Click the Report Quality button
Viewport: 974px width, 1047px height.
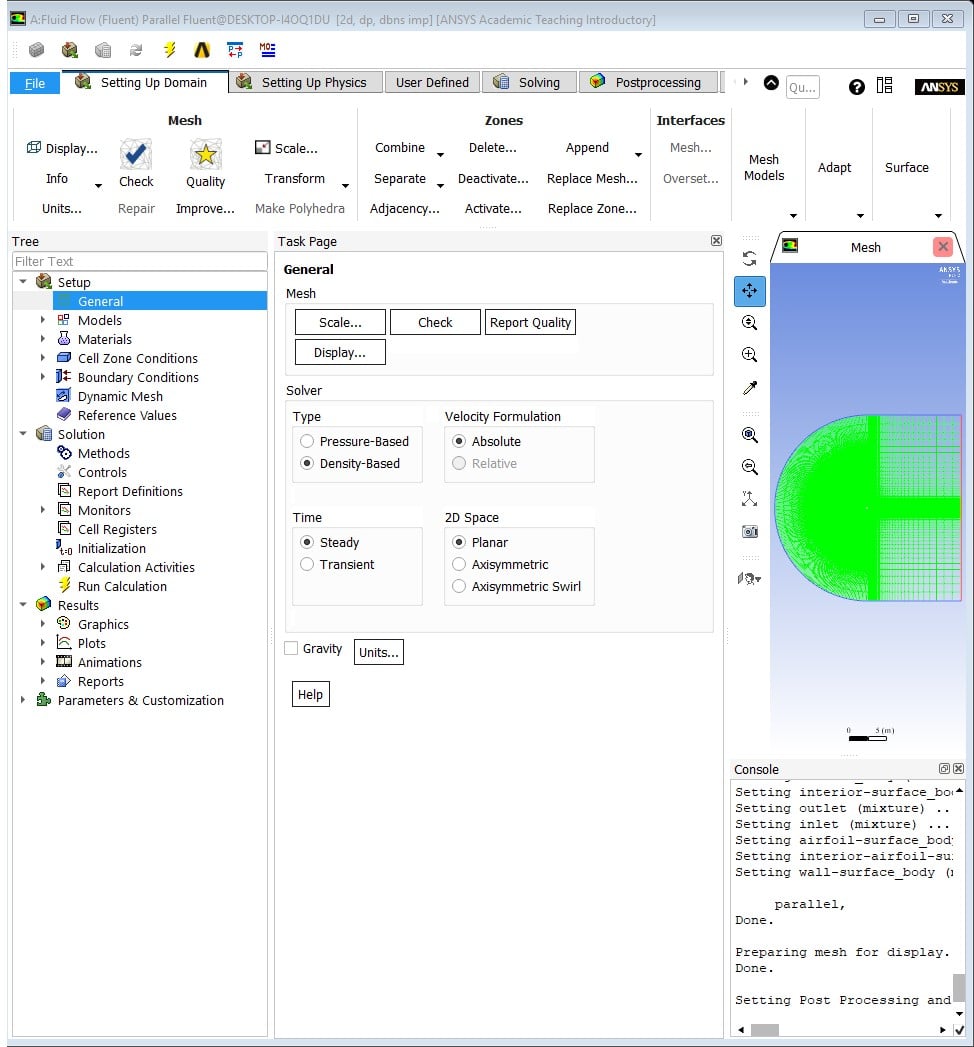(530, 323)
